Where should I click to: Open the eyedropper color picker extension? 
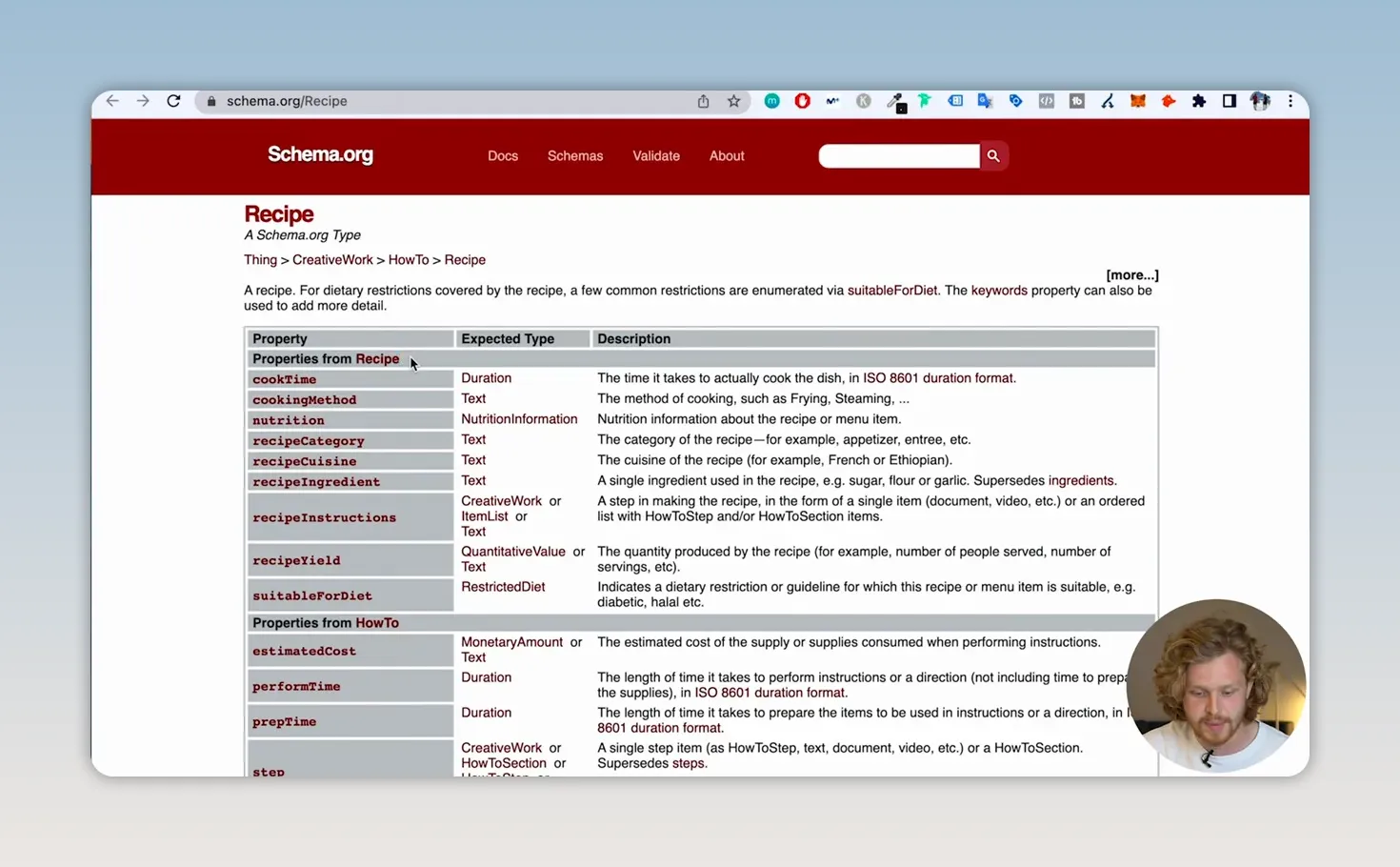point(895,102)
